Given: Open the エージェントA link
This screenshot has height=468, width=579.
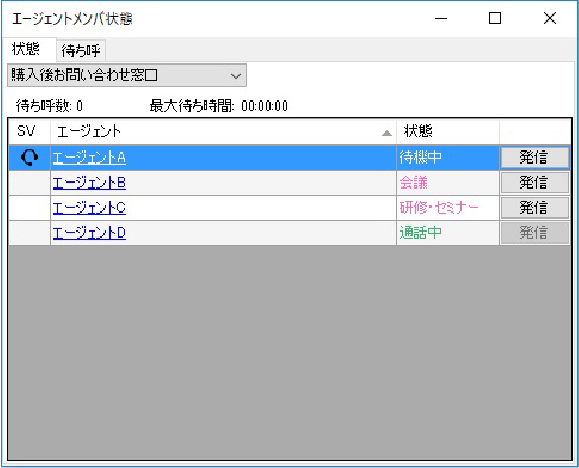Looking at the screenshot, I should pyautogui.click(x=89, y=158).
